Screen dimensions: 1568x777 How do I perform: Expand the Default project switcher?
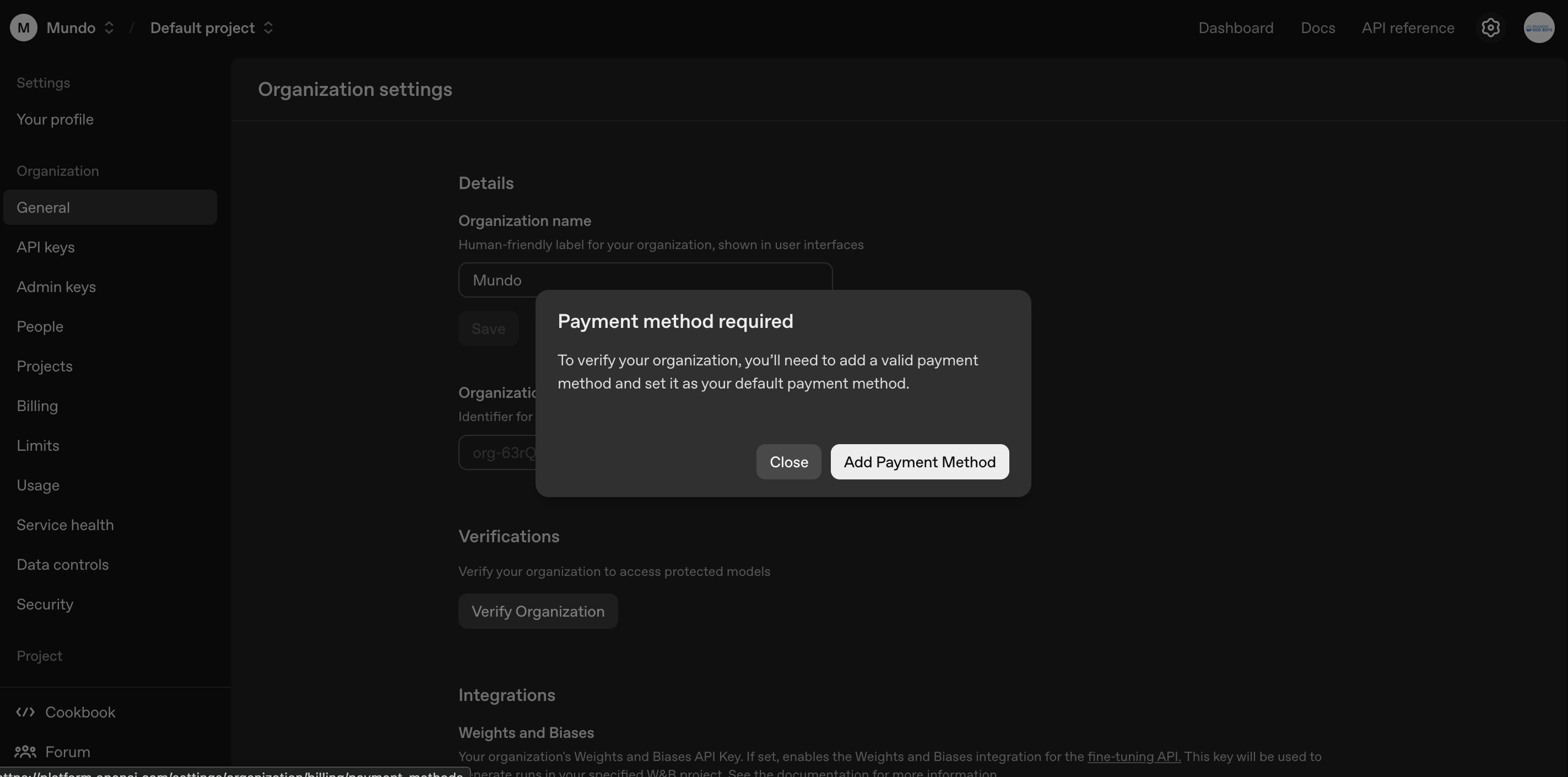coord(268,28)
